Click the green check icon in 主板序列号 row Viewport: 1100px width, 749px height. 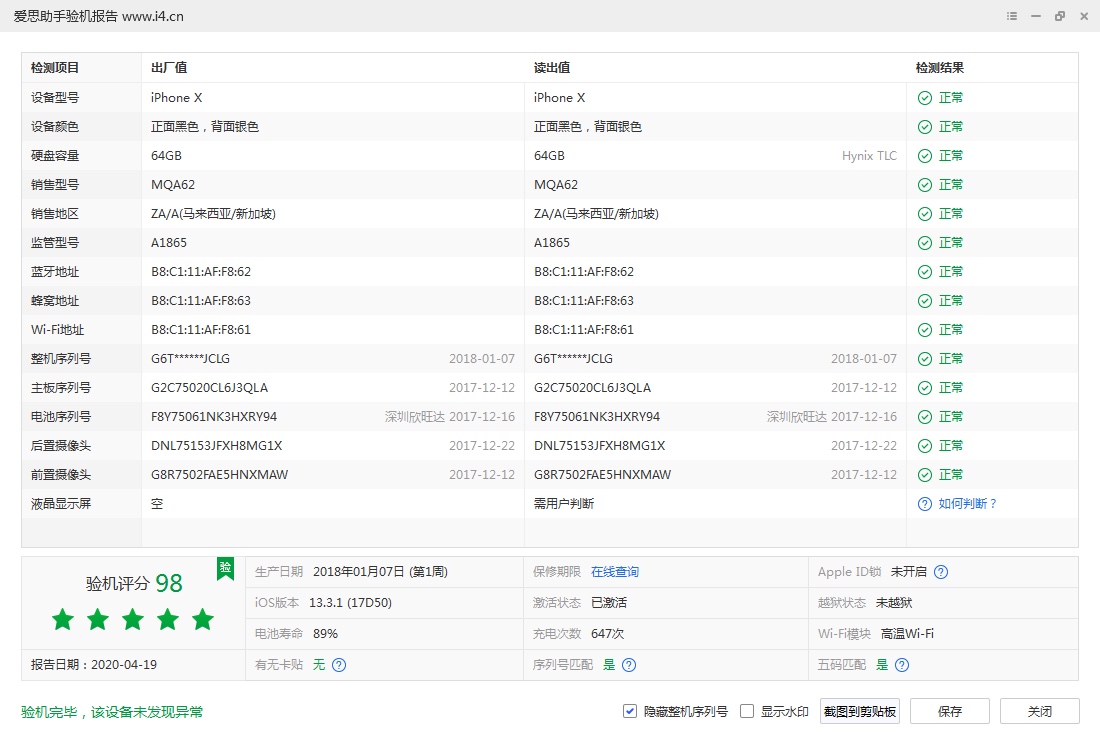pos(925,388)
